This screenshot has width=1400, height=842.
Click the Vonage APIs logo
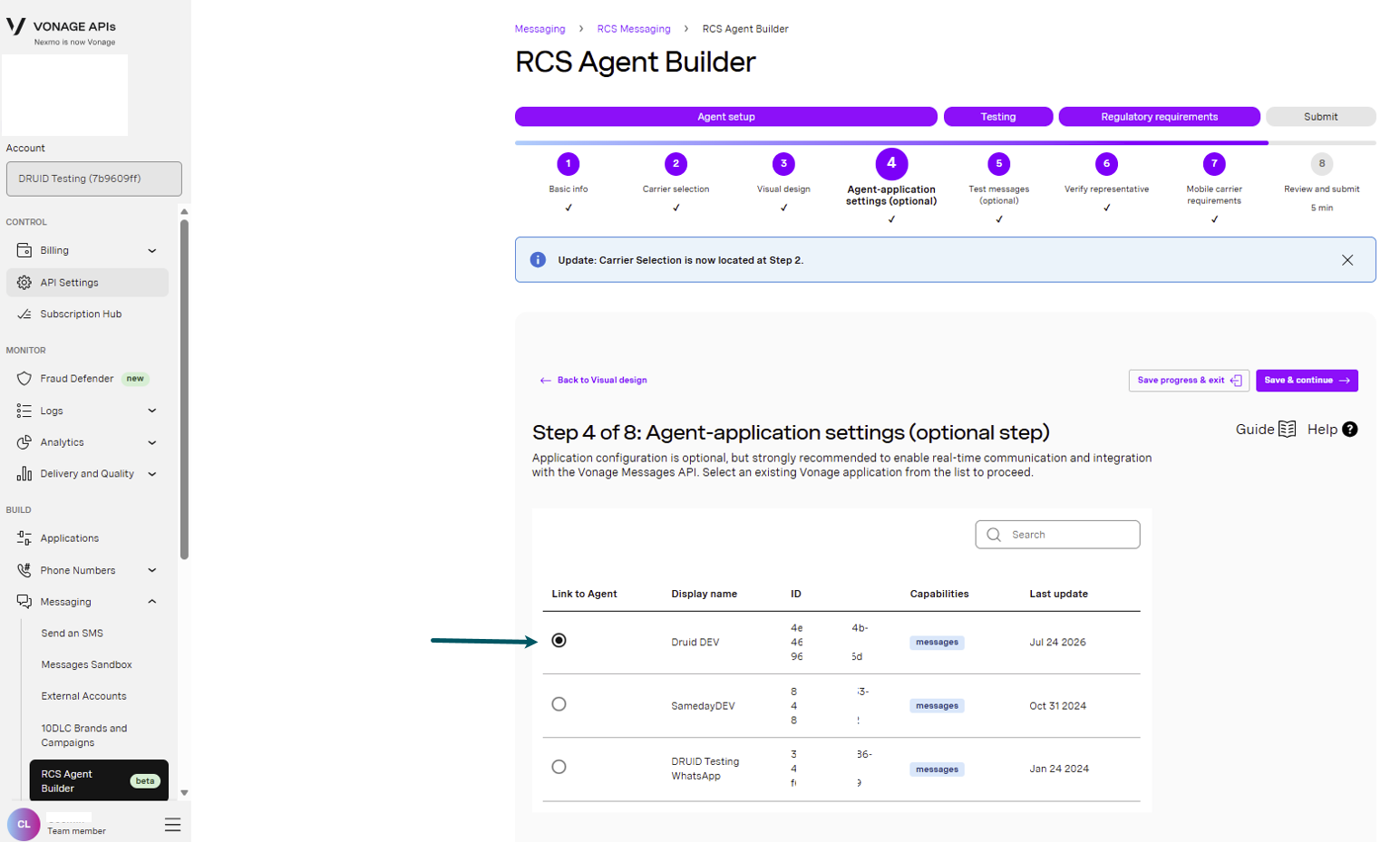tap(62, 31)
